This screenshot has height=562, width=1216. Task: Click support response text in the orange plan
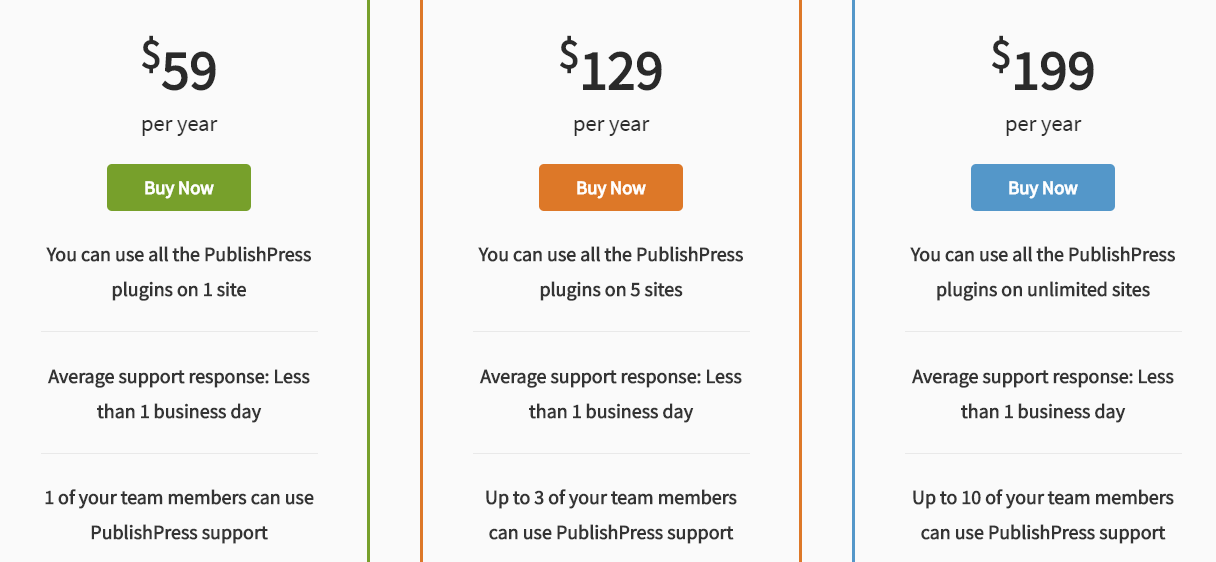click(611, 394)
